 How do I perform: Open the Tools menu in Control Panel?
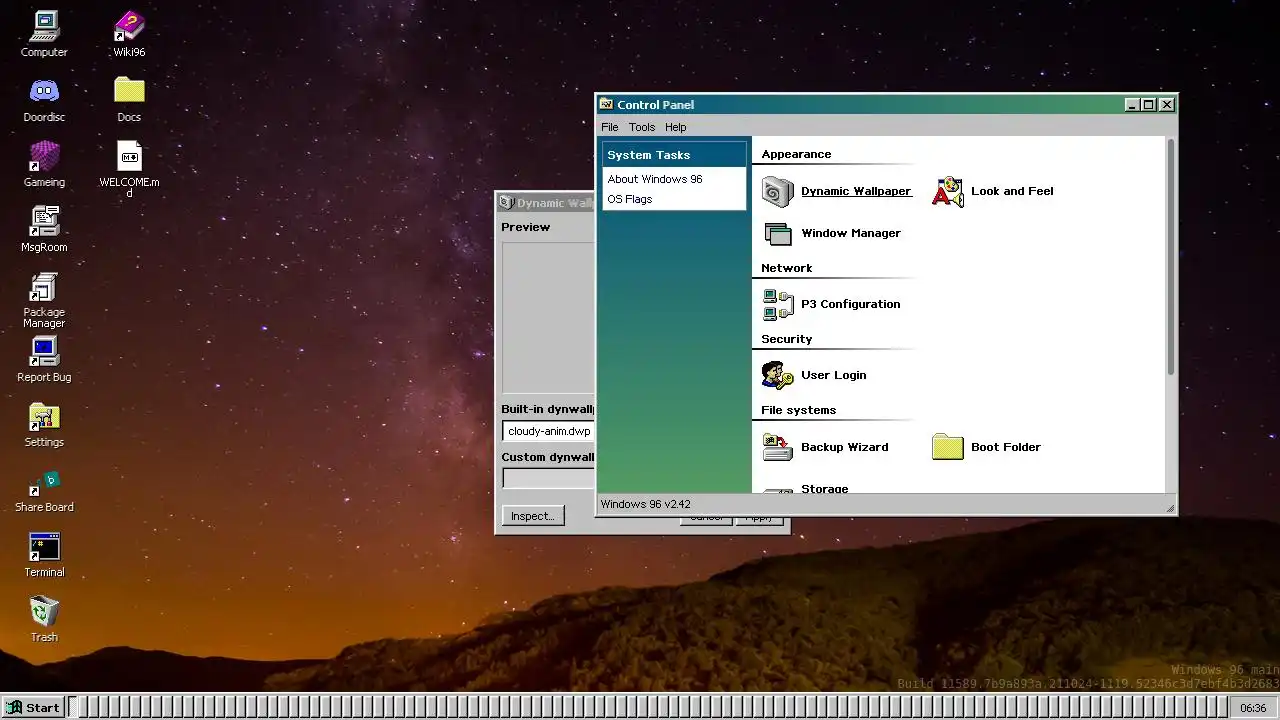(642, 127)
